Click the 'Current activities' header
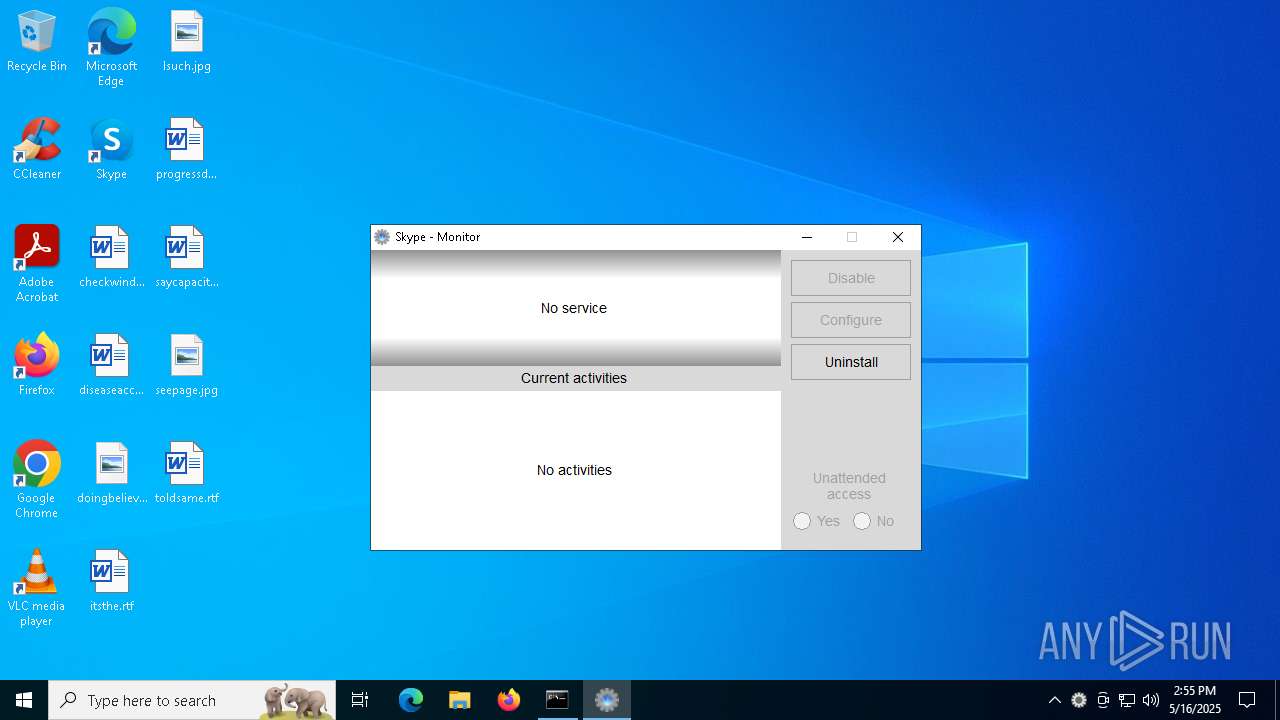1280x720 pixels. tap(574, 378)
